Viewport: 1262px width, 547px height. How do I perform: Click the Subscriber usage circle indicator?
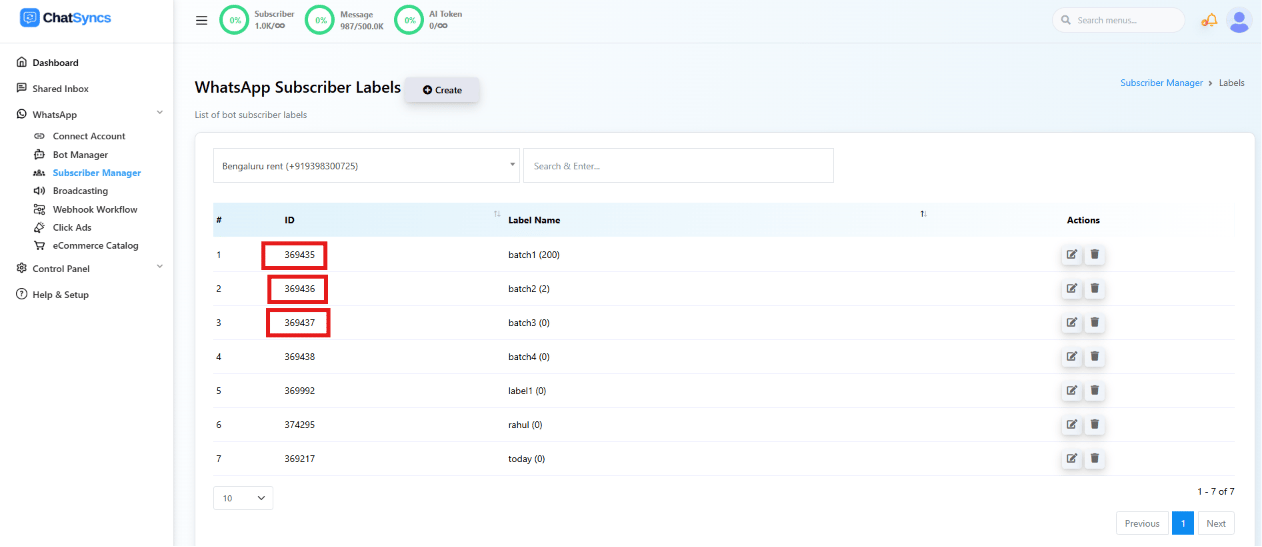coord(234,20)
